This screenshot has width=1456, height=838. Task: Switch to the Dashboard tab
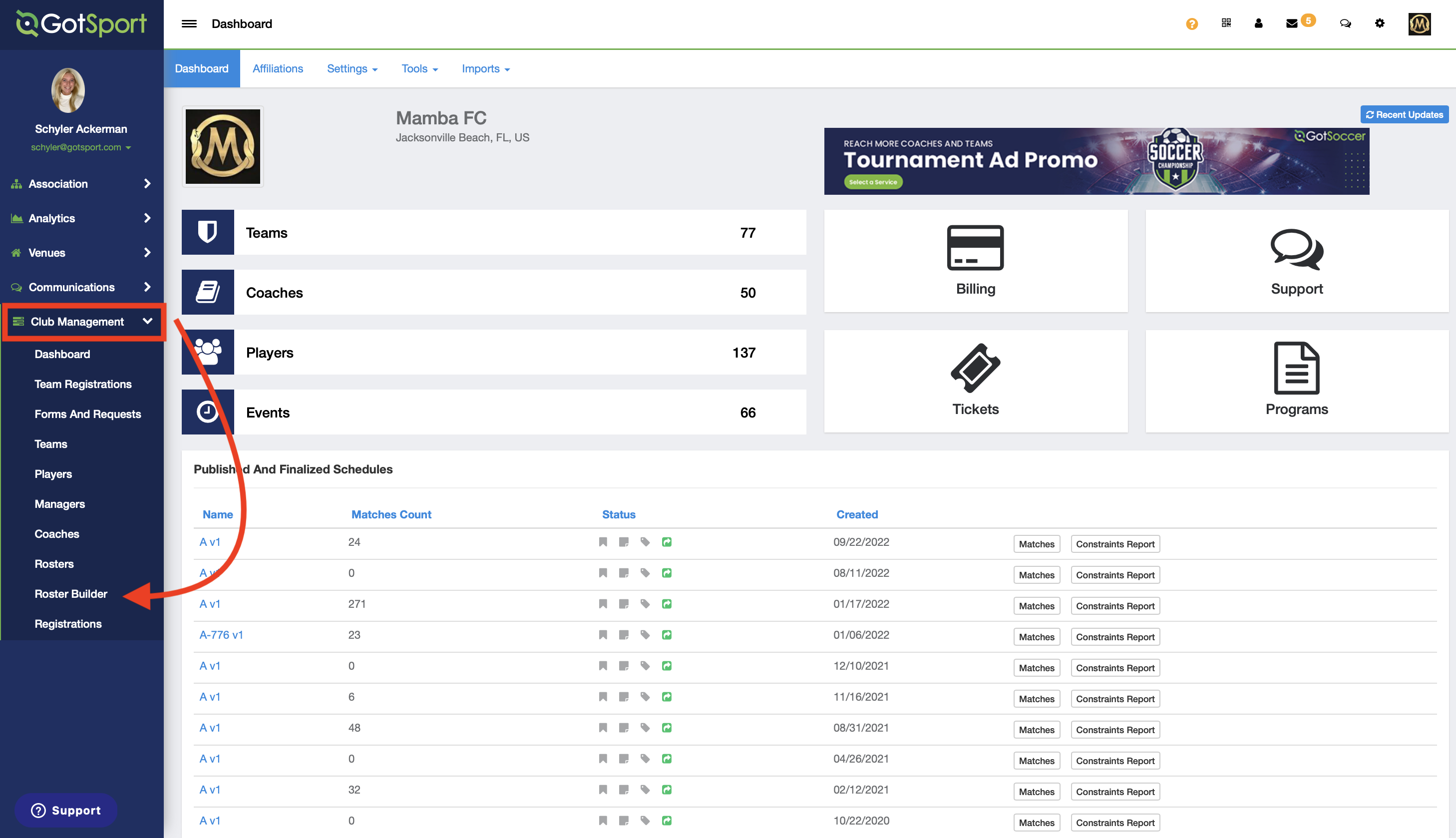click(201, 68)
